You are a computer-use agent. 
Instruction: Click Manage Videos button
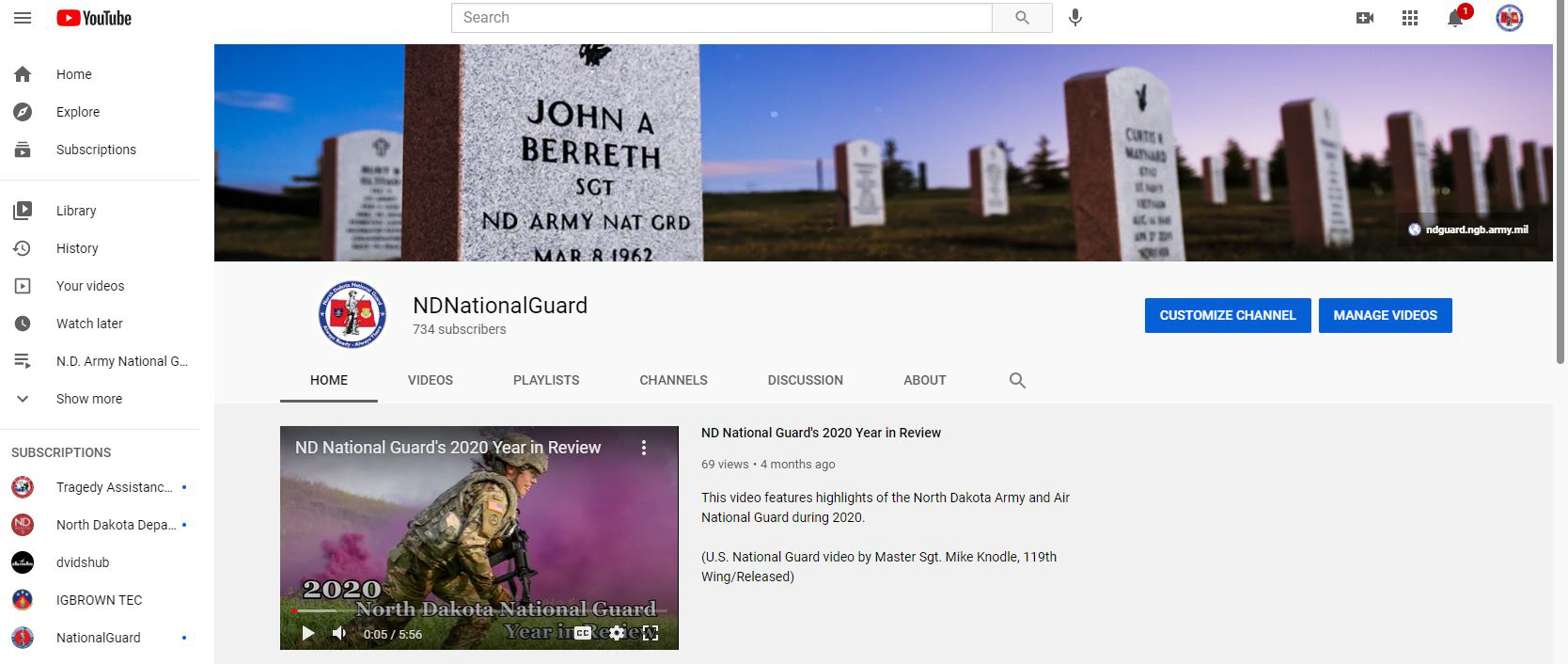tap(1385, 315)
